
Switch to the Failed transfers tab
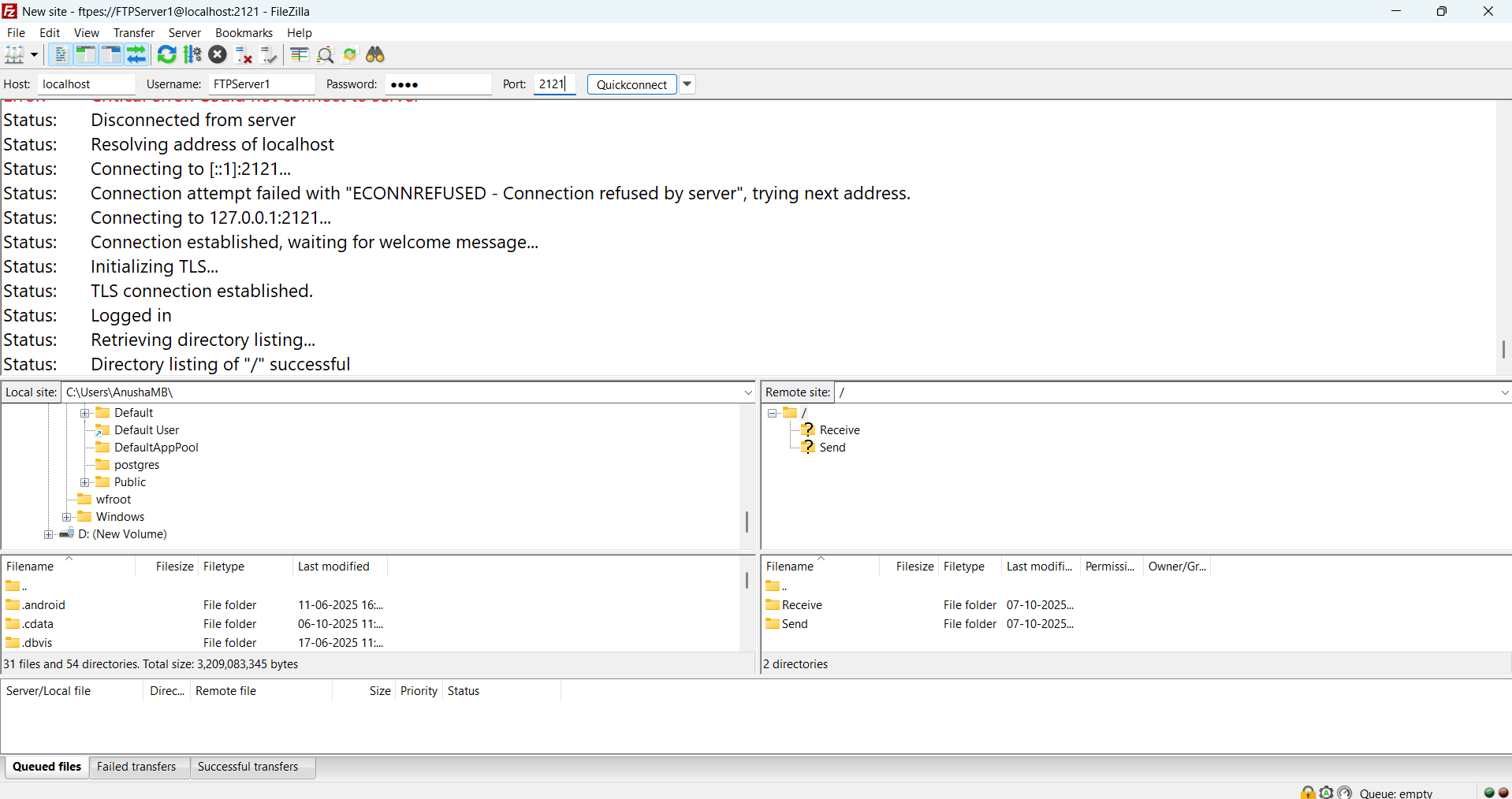(x=136, y=767)
